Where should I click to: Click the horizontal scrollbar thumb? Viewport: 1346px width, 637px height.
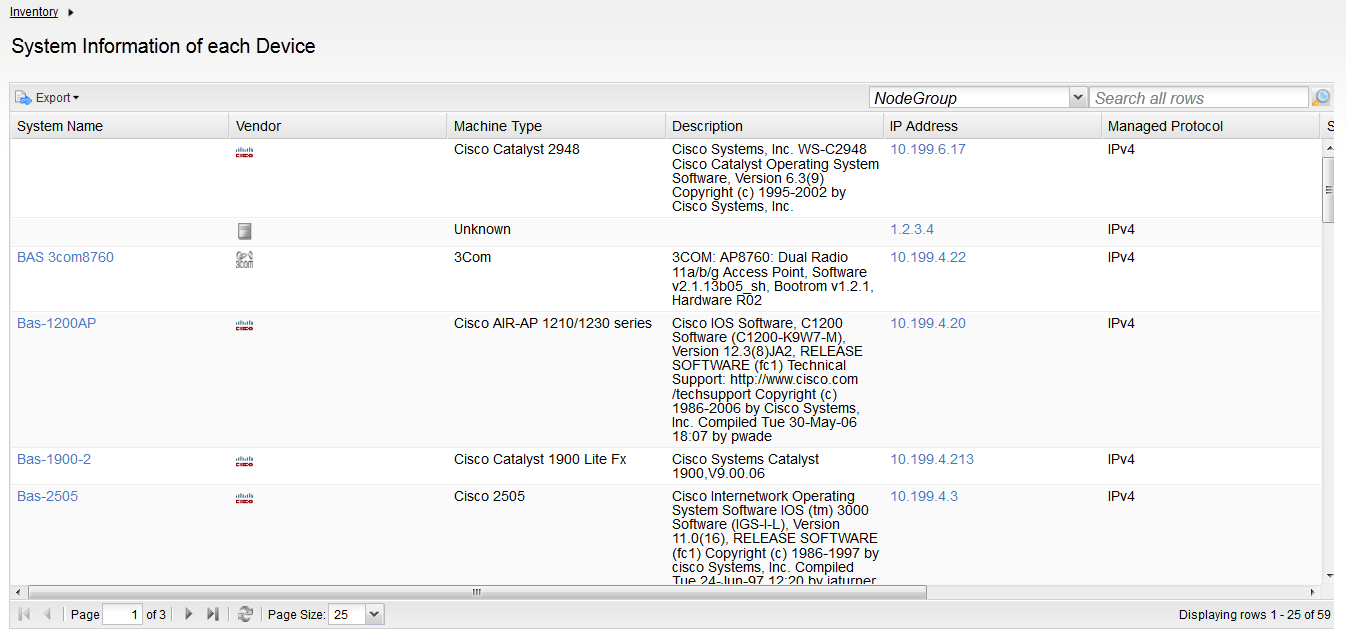pyautogui.click(x=477, y=592)
